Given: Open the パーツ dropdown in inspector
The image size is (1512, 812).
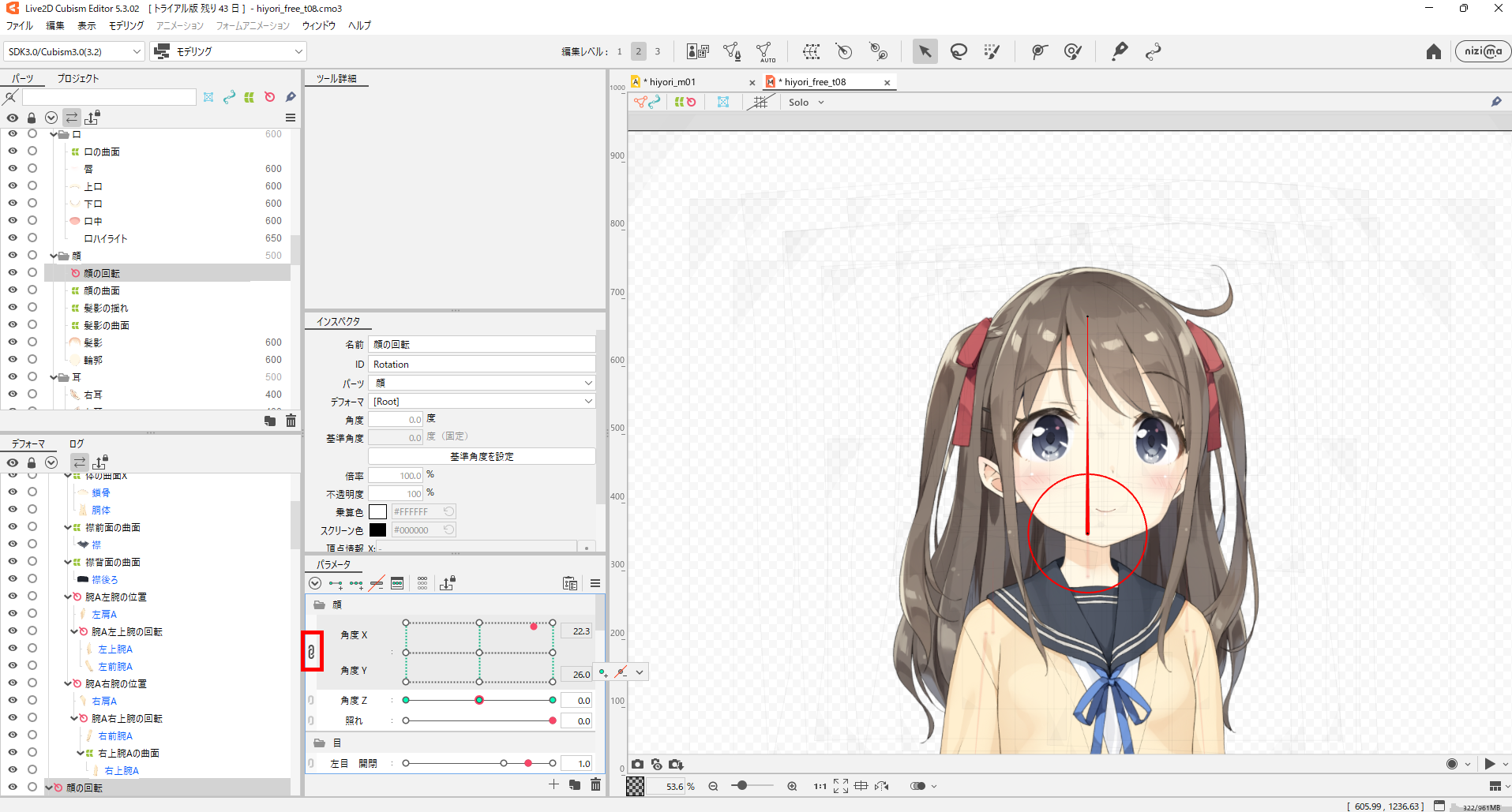Looking at the screenshot, I should coord(482,383).
